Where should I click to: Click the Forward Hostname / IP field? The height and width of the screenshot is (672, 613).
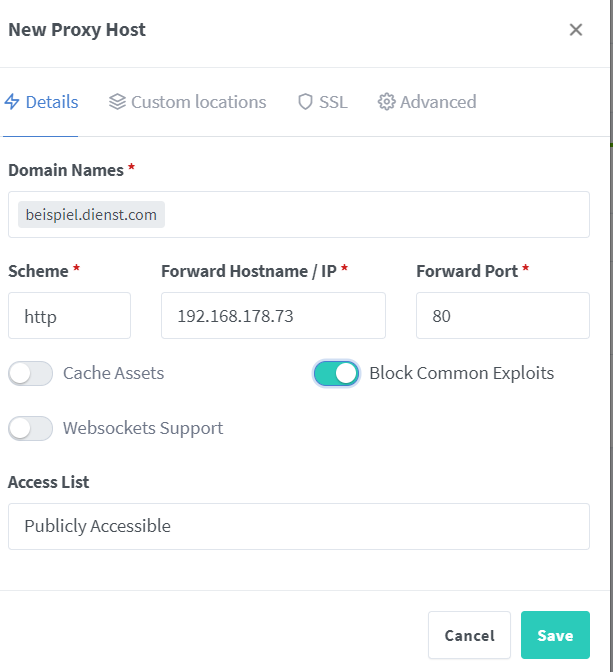tap(273, 316)
